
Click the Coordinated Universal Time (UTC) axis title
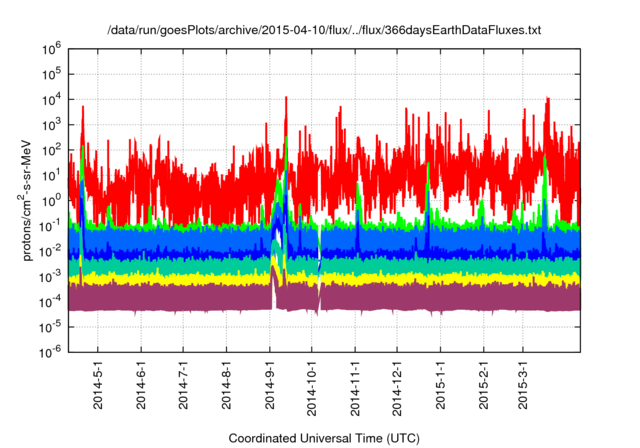point(324,439)
